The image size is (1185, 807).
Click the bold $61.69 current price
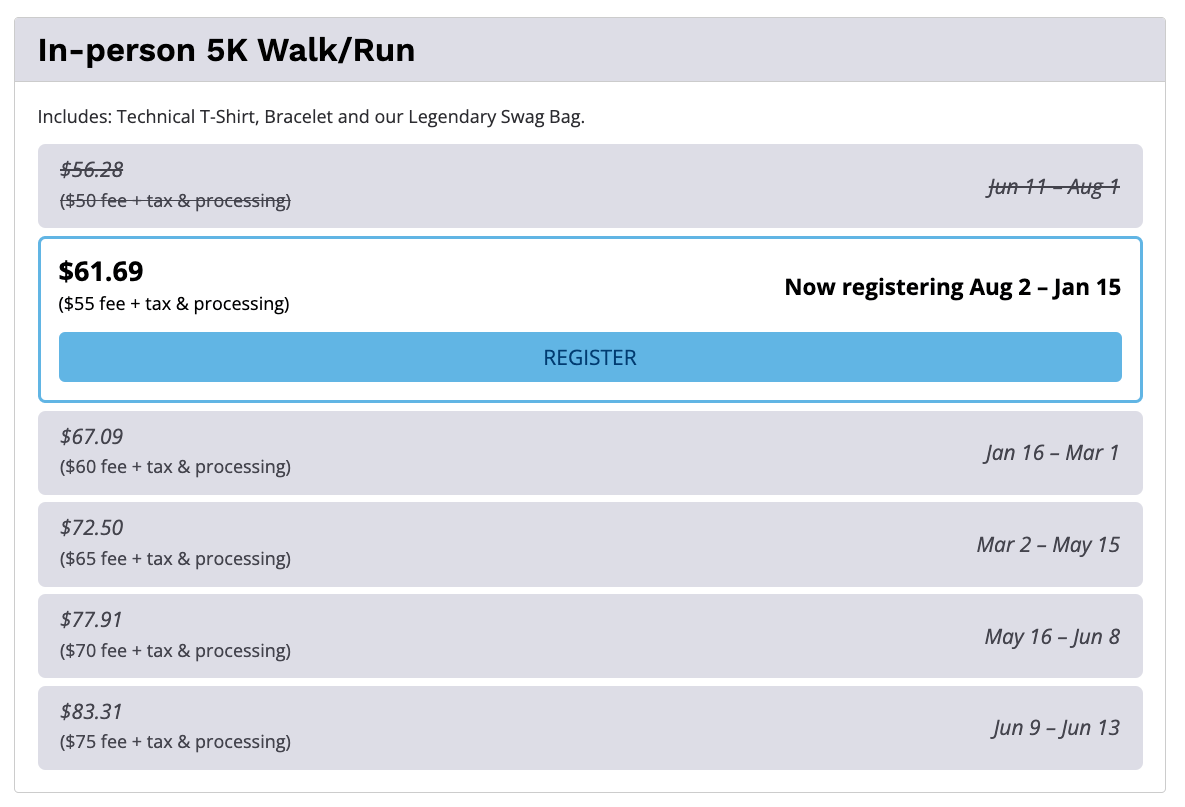pyautogui.click(x=101, y=271)
